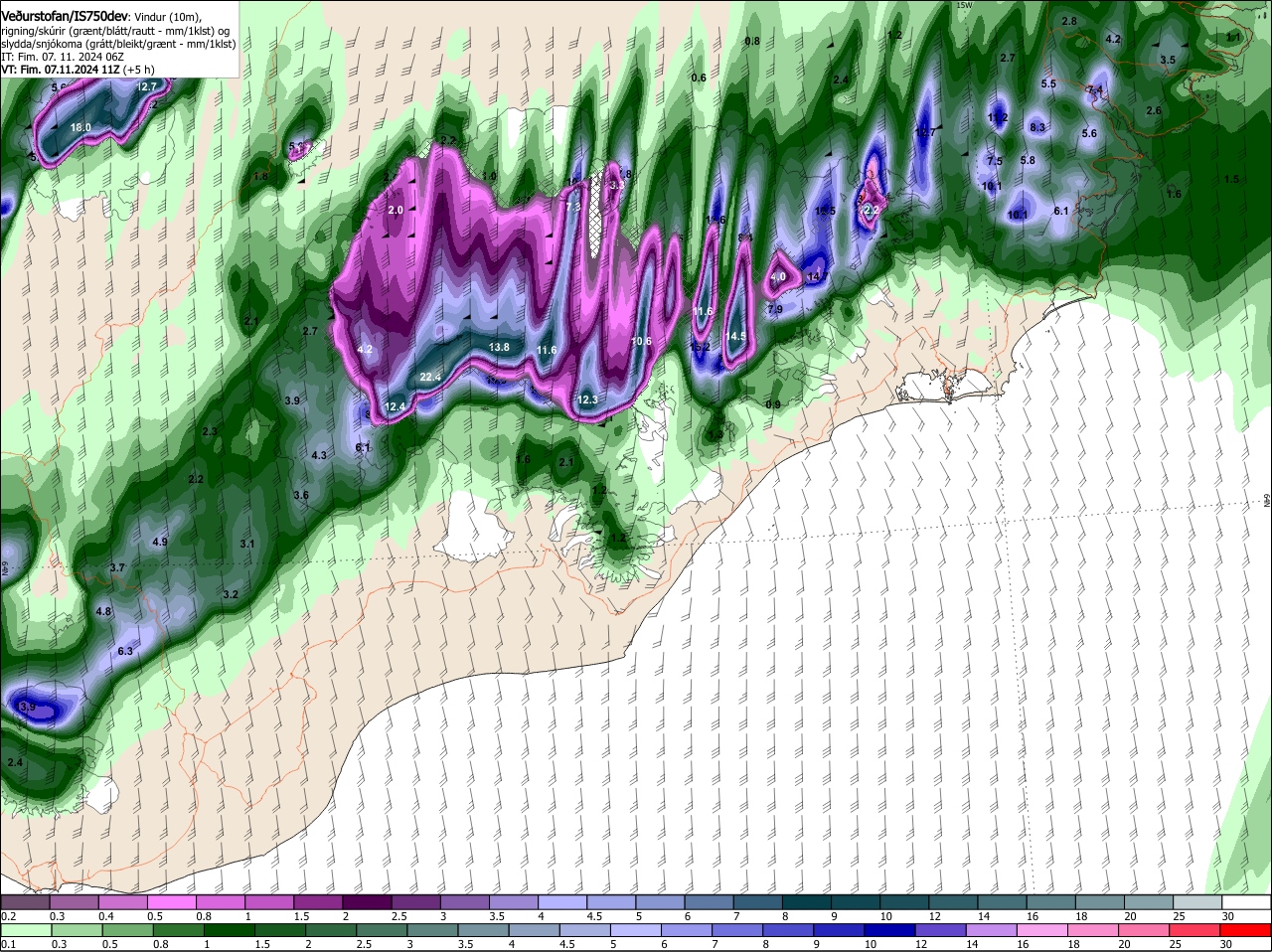Image resolution: width=1272 pixels, height=952 pixels.
Task: Click the 15W longitude label
Action: [x=963, y=5]
